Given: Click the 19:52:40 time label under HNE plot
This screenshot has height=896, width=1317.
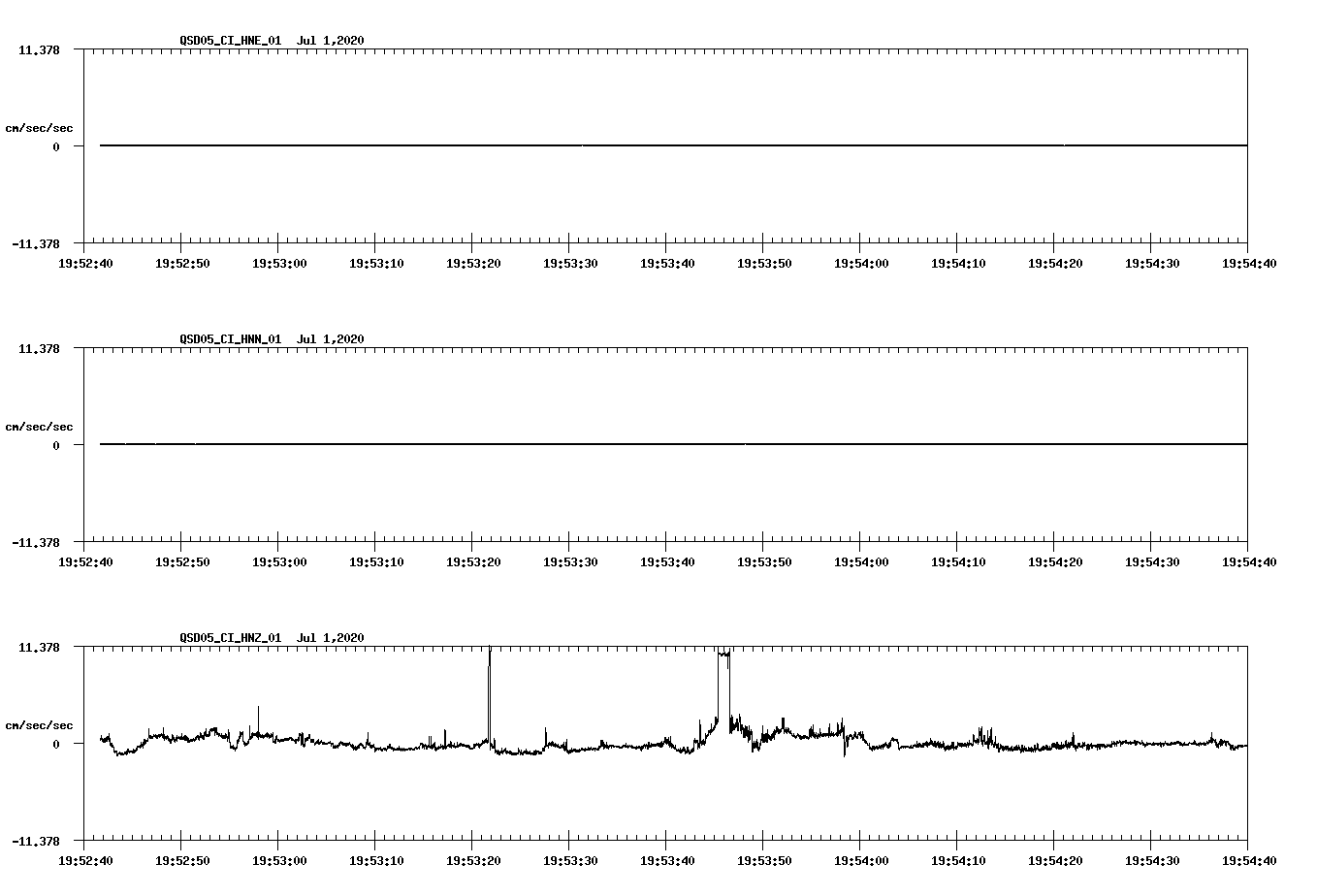Looking at the screenshot, I should pyautogui.click(x=85, y=263).
